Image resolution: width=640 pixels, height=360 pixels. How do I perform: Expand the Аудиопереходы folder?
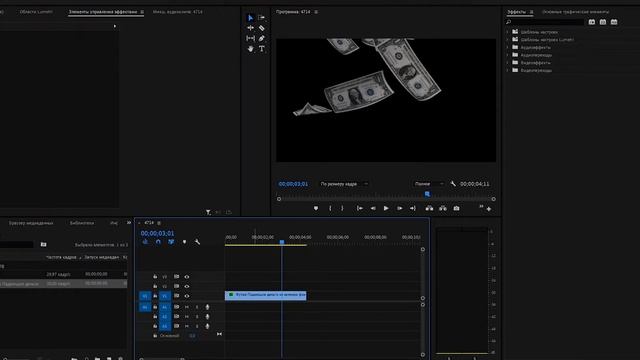point(508,55)
